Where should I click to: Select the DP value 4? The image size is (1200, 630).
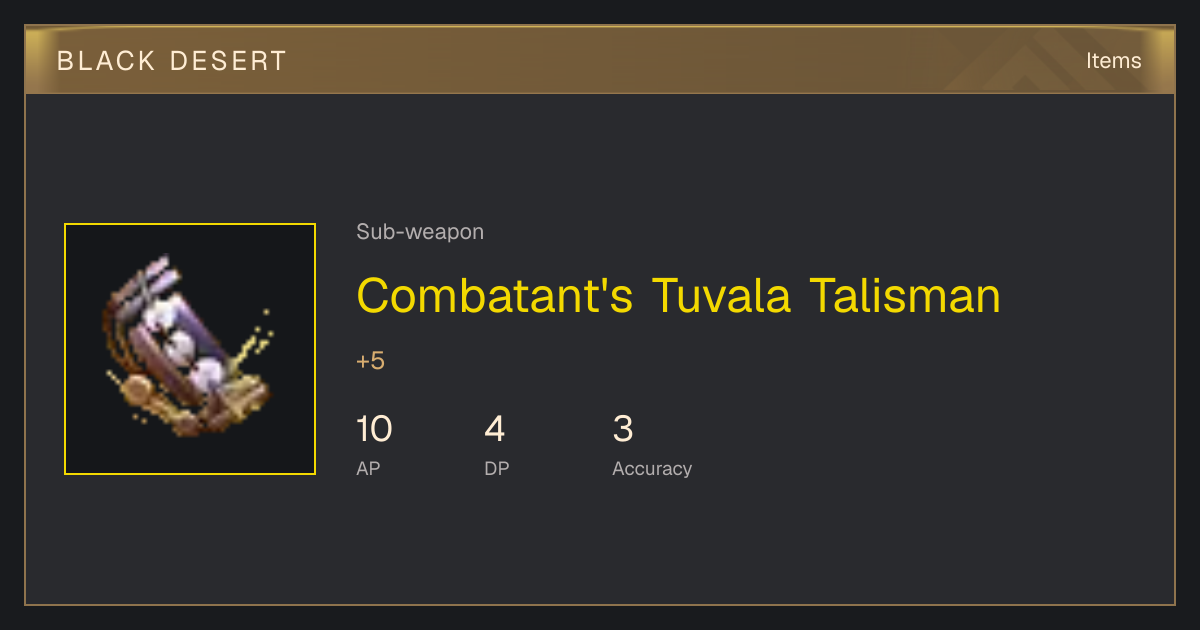click(494, 429)
